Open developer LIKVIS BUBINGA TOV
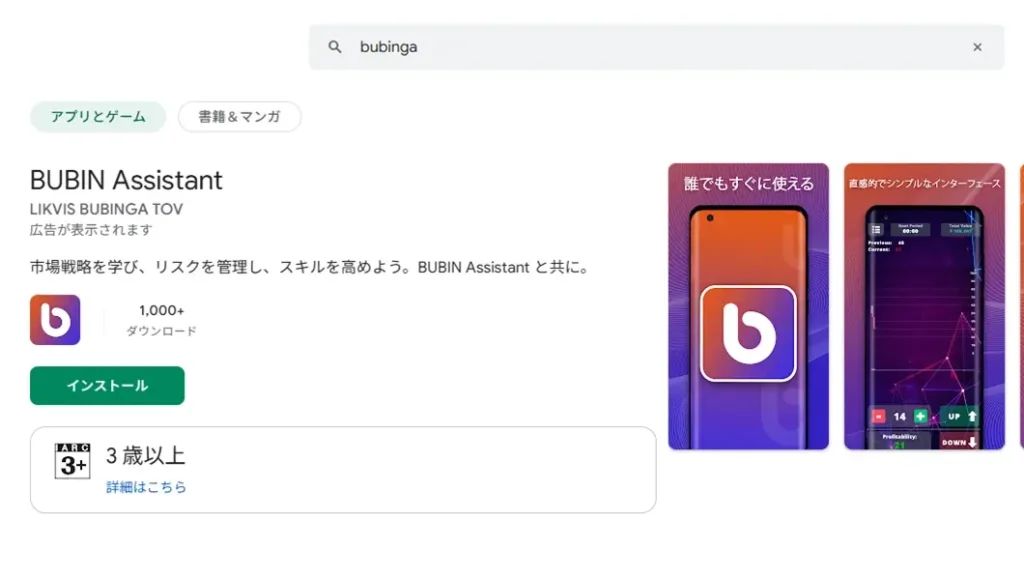Screen dimensions: 1024x576 tap(106, 209)
